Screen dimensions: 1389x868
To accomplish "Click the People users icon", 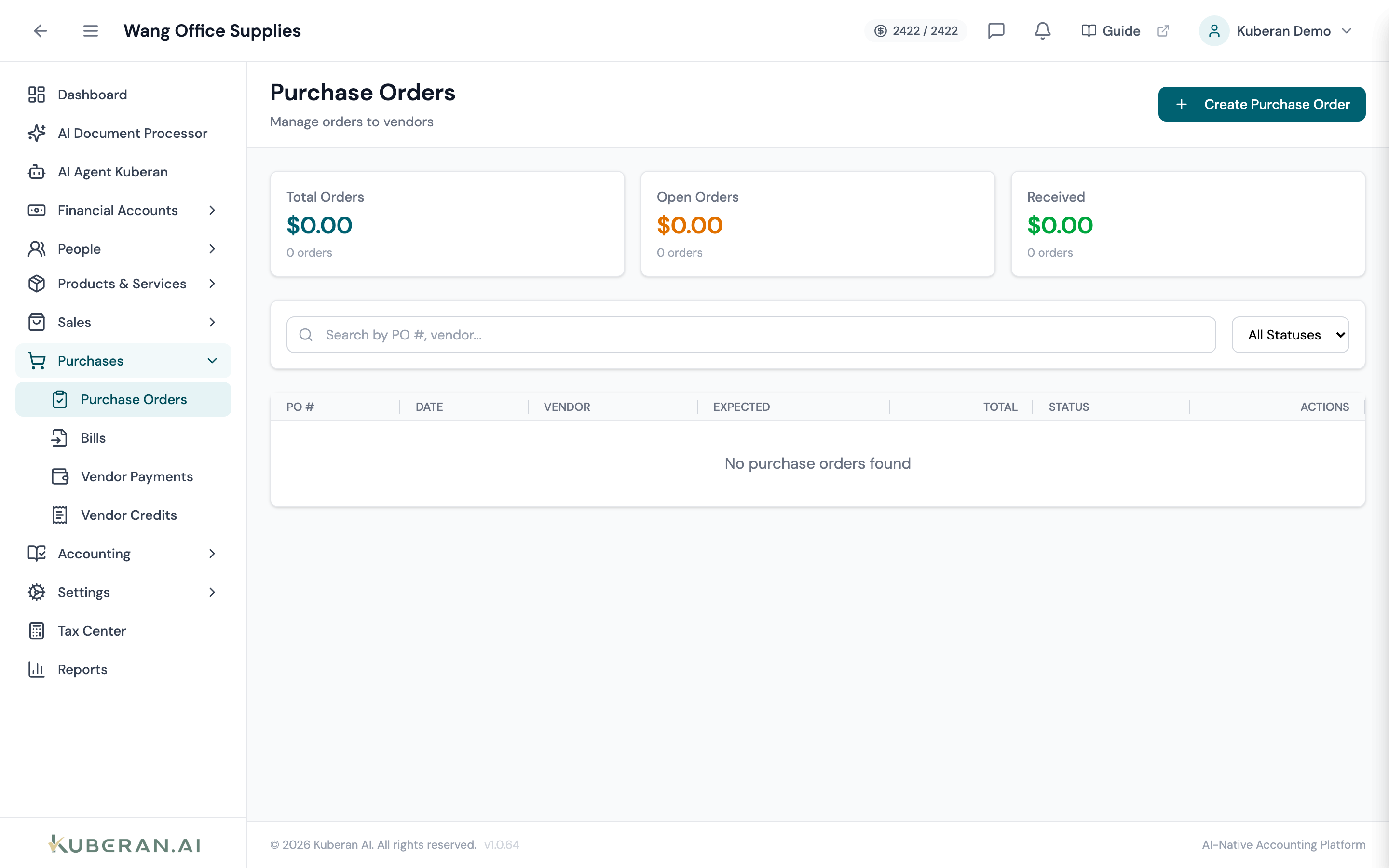I will (x=36, y=248).
